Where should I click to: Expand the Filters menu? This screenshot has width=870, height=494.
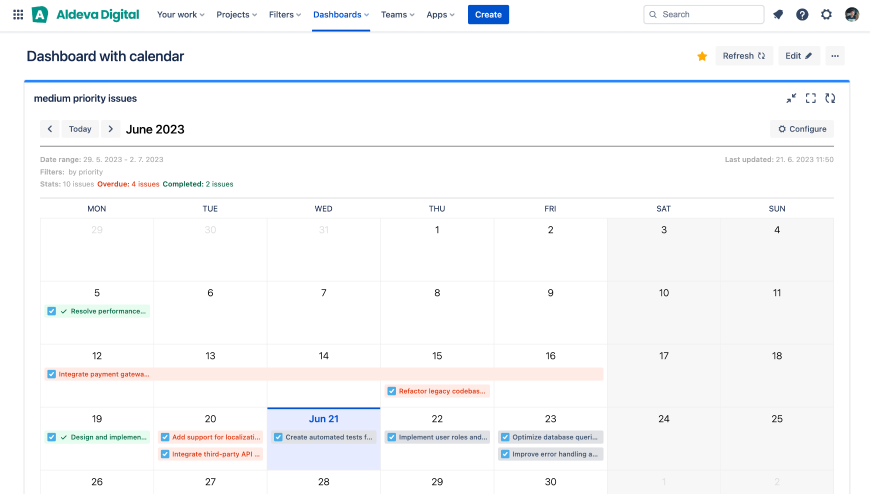click(x=285, y=14)
